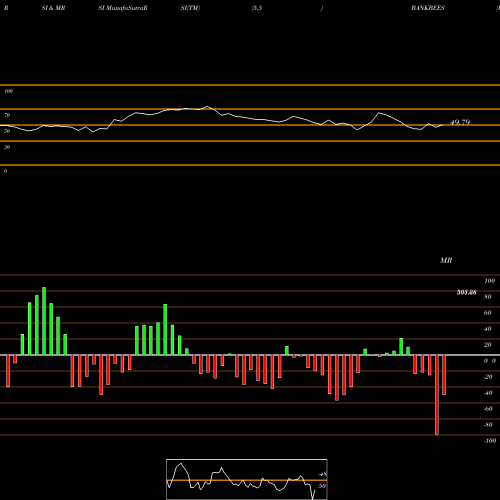Click the 80 label on MR axis
The height and width of the screenshot is (500, 500).
coord(488,297)
